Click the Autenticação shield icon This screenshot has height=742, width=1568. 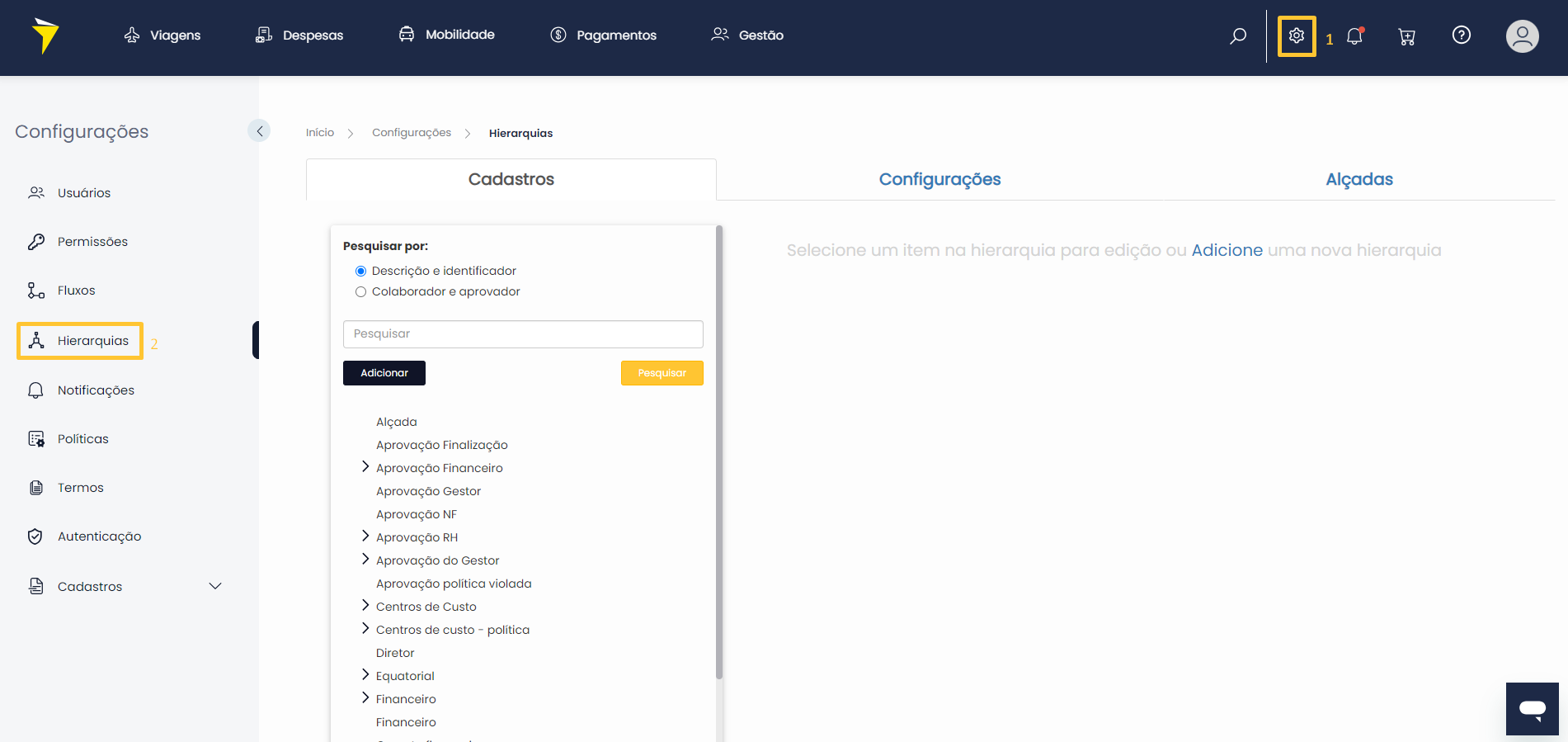coord(35,536)
